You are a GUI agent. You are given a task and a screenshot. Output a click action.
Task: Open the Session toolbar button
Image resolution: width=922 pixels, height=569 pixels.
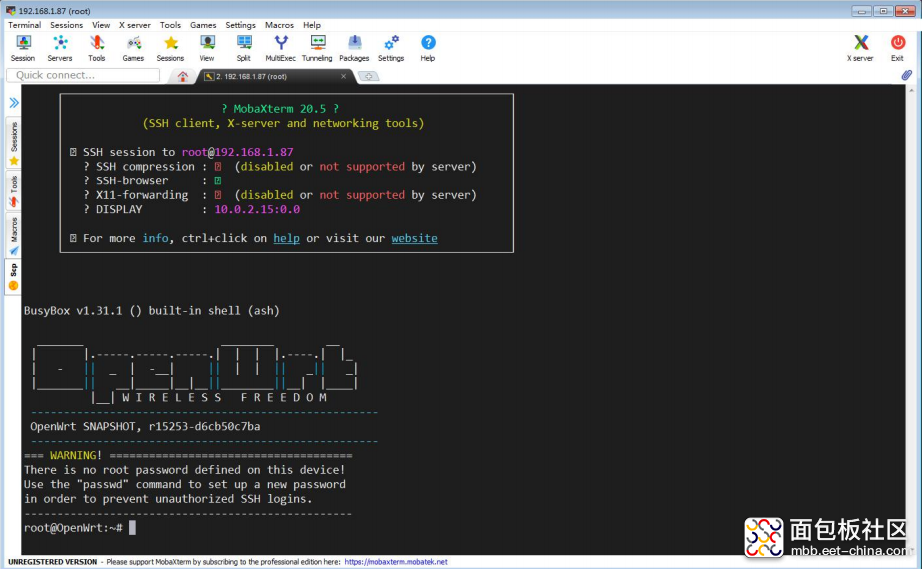[x=23, y=48]
